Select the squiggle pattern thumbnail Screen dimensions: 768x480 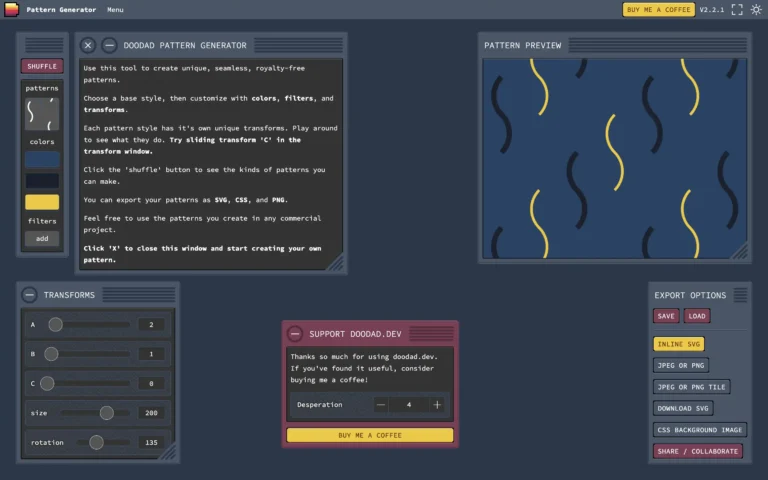coord(42,114)
